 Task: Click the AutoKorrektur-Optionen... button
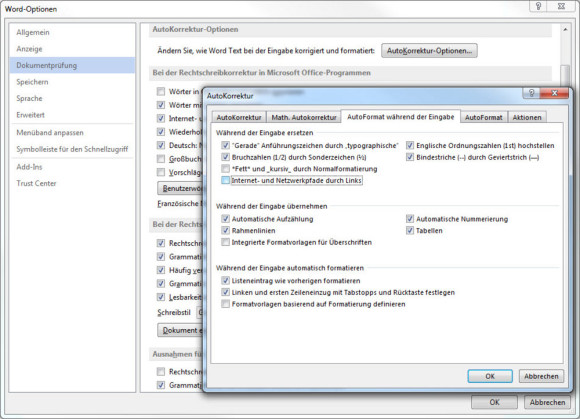pyautogui.click(x=429, y=51)
